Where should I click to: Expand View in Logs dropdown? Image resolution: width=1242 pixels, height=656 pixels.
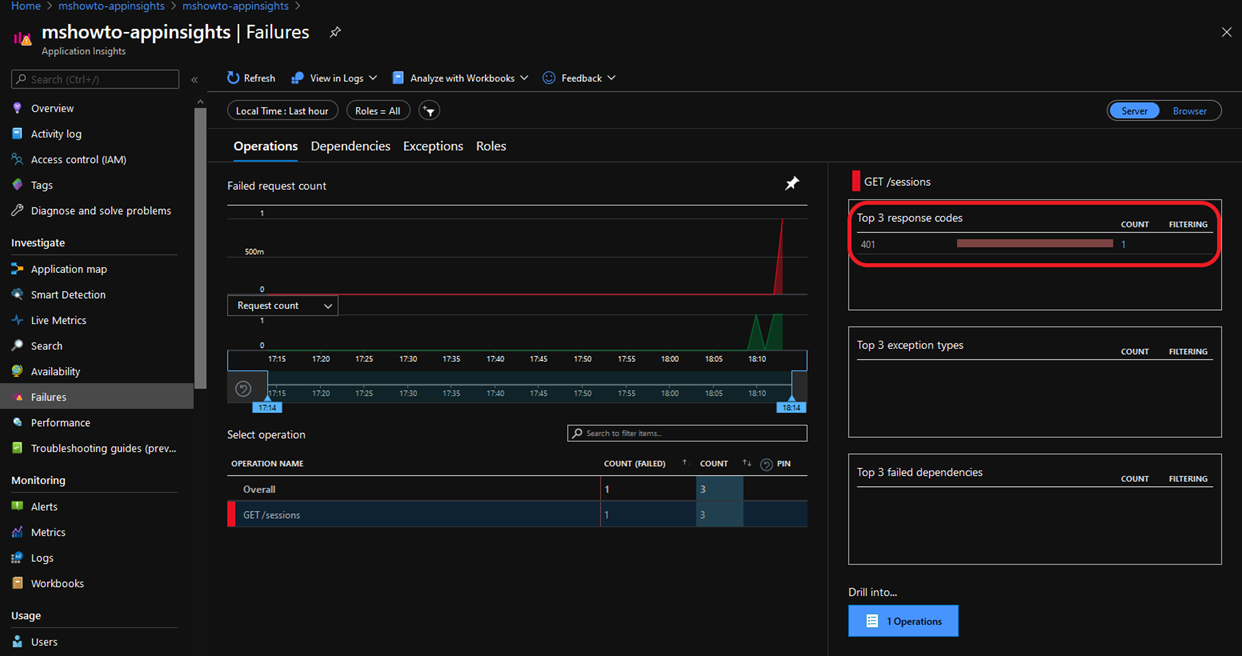[334, 78]
